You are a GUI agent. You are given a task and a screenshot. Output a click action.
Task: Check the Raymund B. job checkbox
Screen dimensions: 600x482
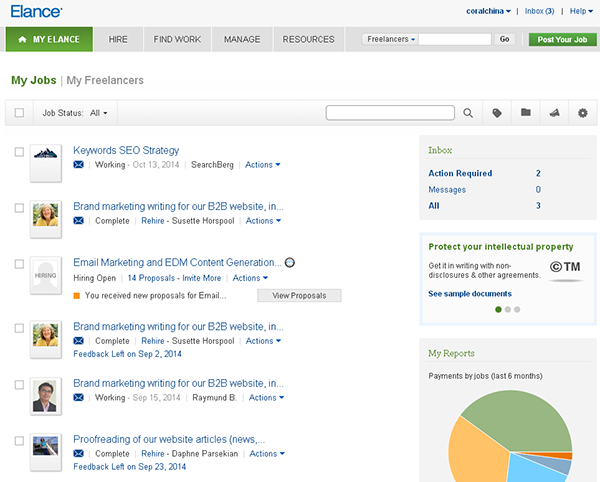19,384
